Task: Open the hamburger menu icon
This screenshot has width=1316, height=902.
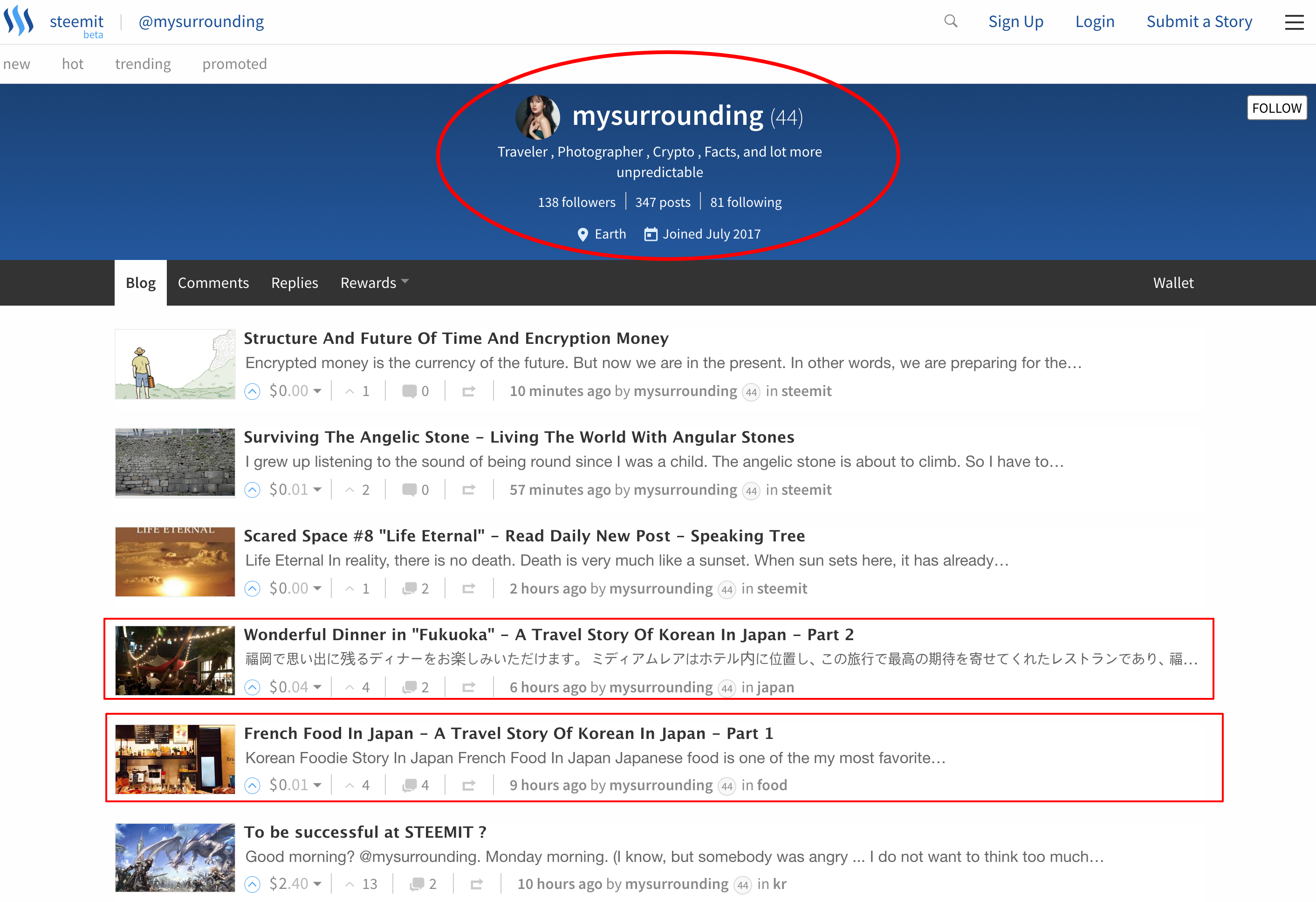Action: pos(1294,22)
